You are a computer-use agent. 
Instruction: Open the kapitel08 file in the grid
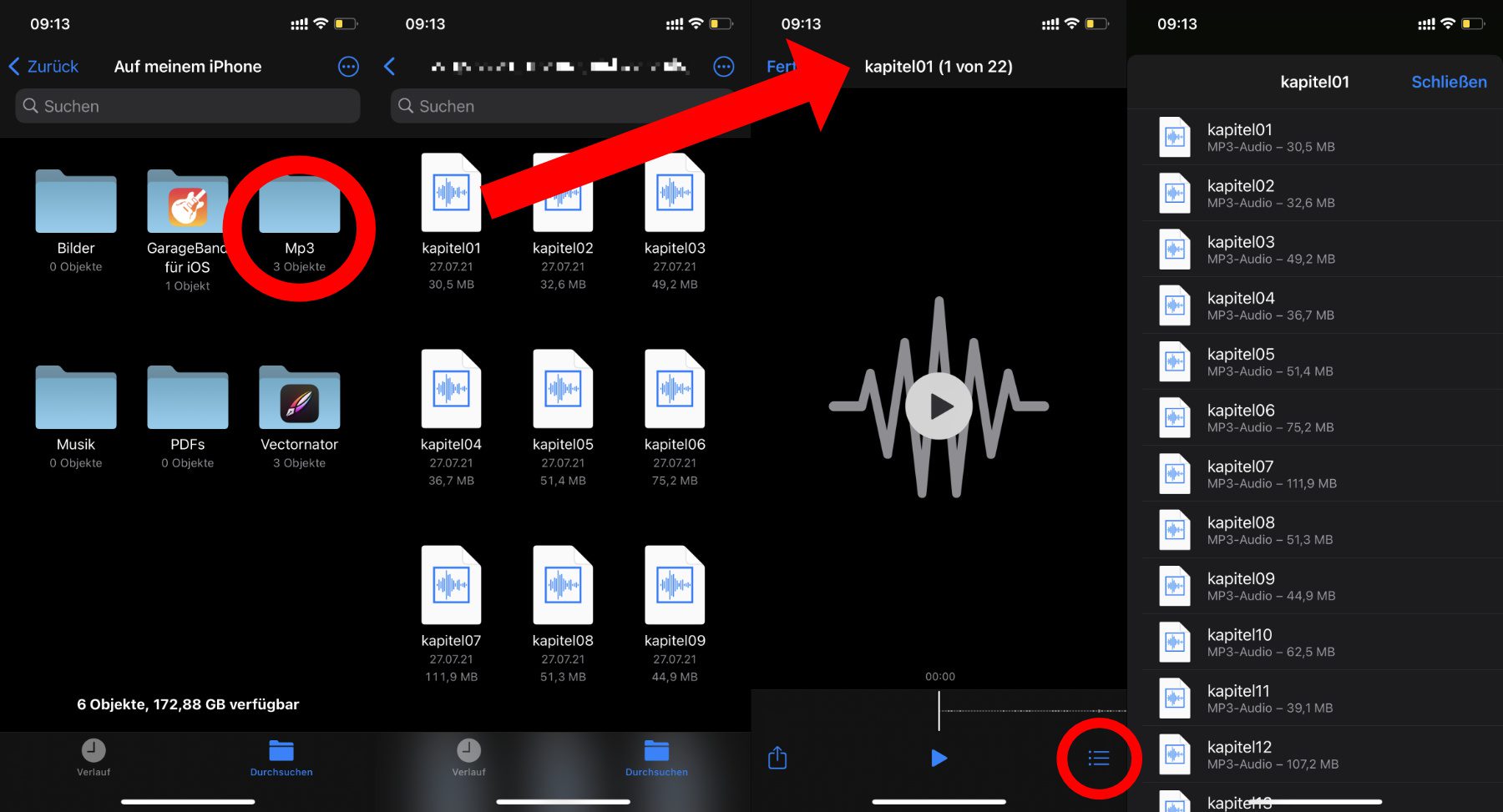click(x=563, y=585)
